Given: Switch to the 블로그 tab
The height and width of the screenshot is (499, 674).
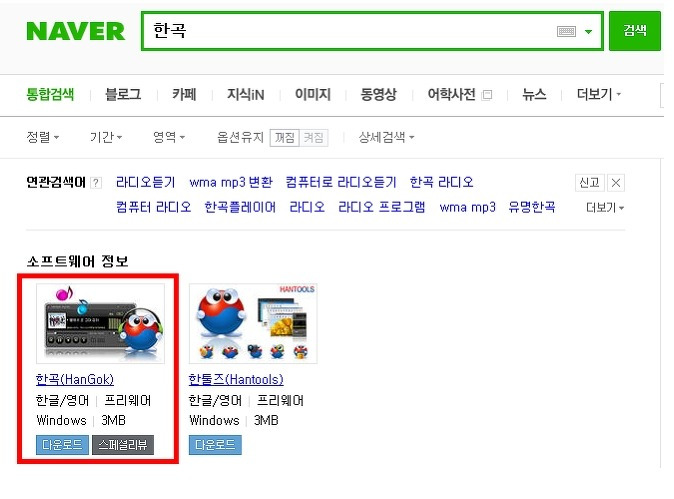Looking at the screenshot, I should click(123, 94).
